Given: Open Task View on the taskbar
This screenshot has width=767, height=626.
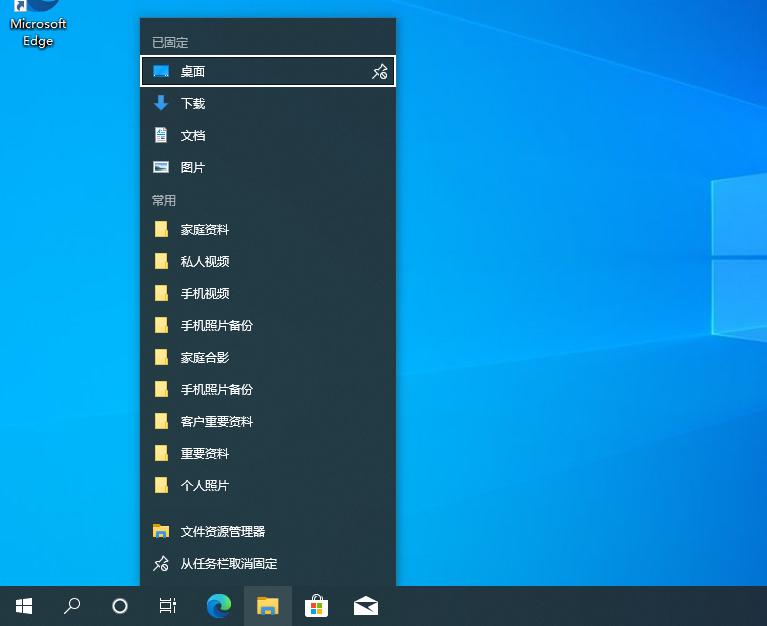Looking at the screenshot, I should pyautogui.click(x=168, y=605).
